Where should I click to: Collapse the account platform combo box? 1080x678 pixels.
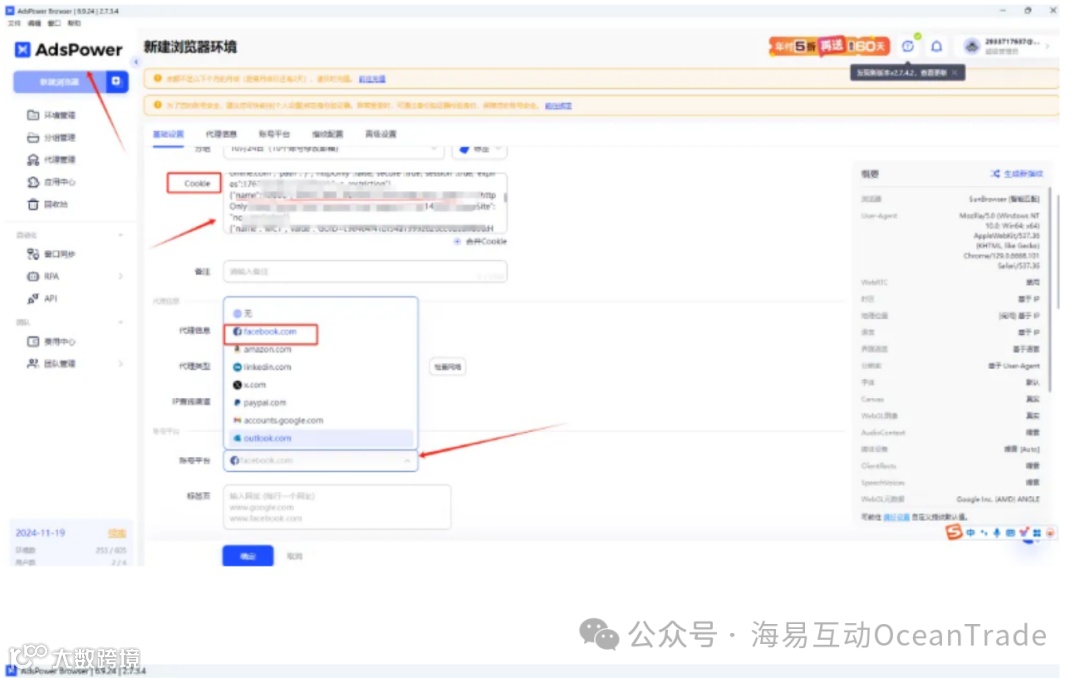[x=320, y=460]
